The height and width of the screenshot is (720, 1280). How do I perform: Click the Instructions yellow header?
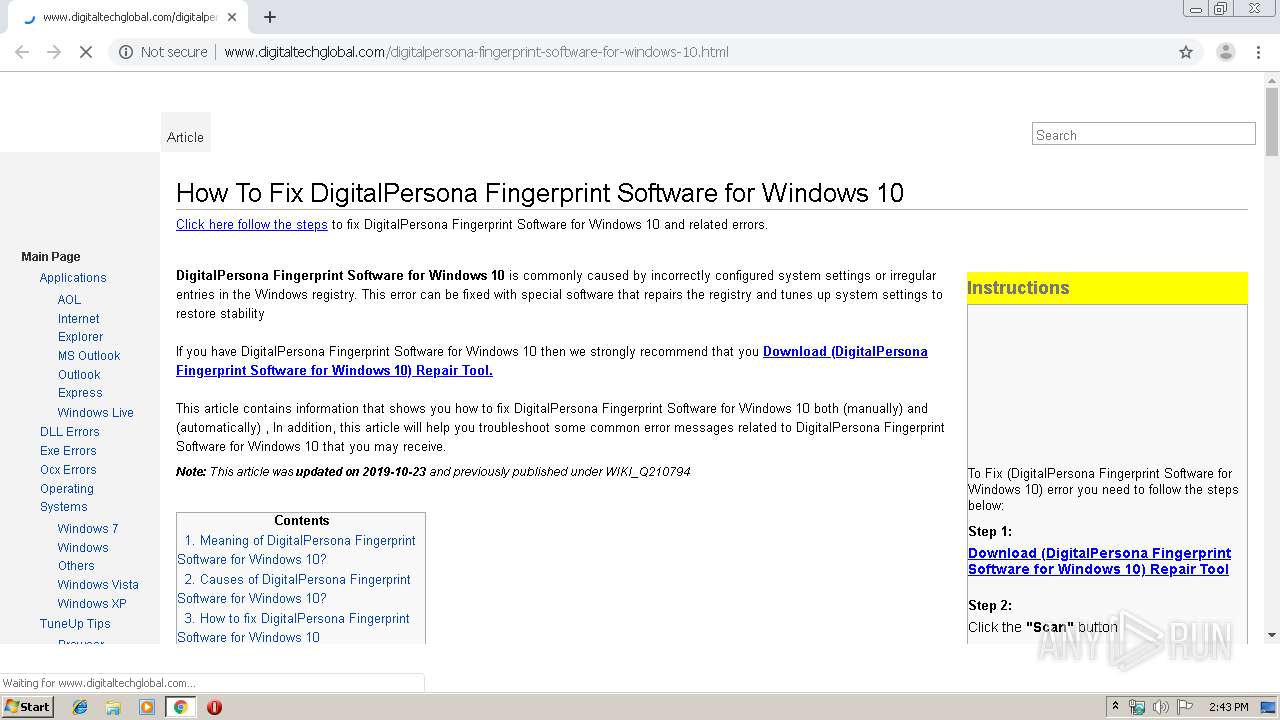tap(1107, 288)
